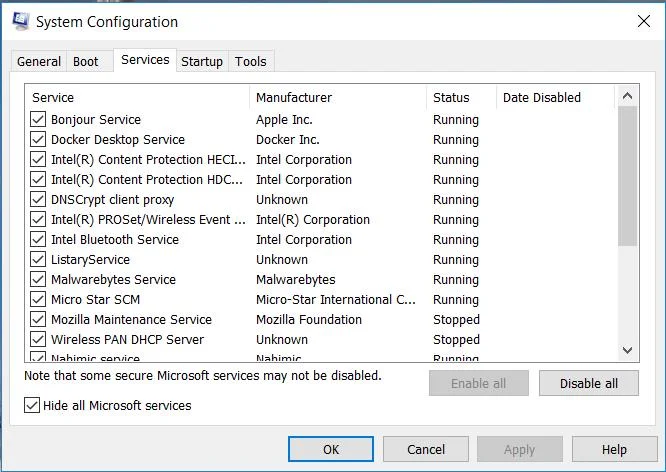The image size is (666, 472).
Task: Uncheck Wireless PAN DHCP Server checkbox
Action: (x=38, y=339)
